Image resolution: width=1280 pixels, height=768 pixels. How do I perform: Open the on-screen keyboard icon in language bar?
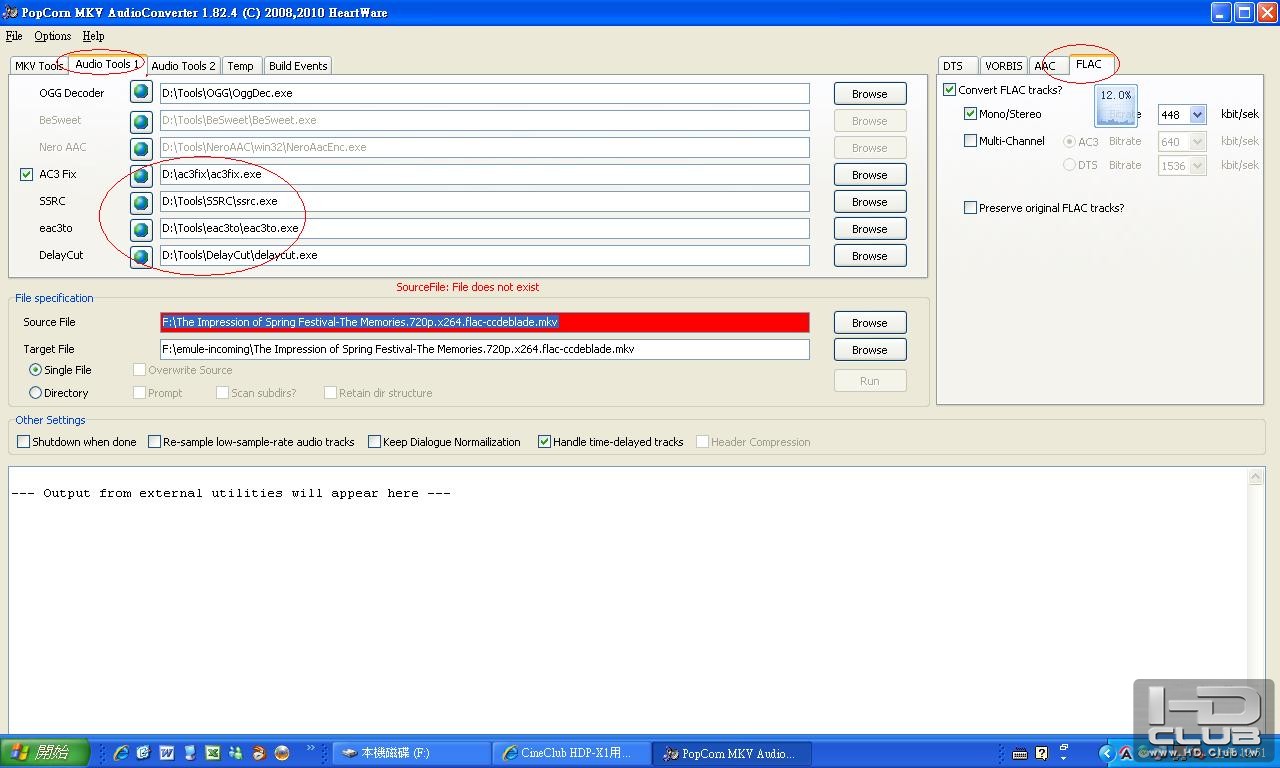pyautogui.click(x=1020, y=753)
